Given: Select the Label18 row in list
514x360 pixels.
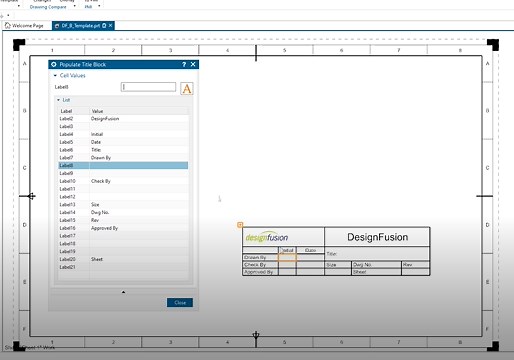Looking at the screenshot, I should click(123, 244).
